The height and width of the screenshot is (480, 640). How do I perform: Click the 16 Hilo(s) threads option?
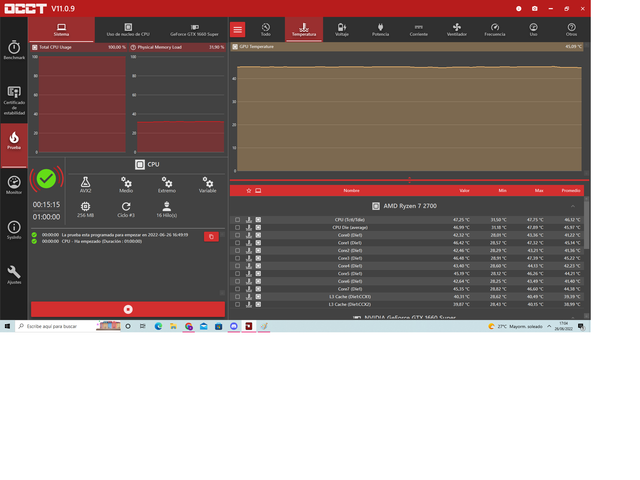tap(167, 209)
